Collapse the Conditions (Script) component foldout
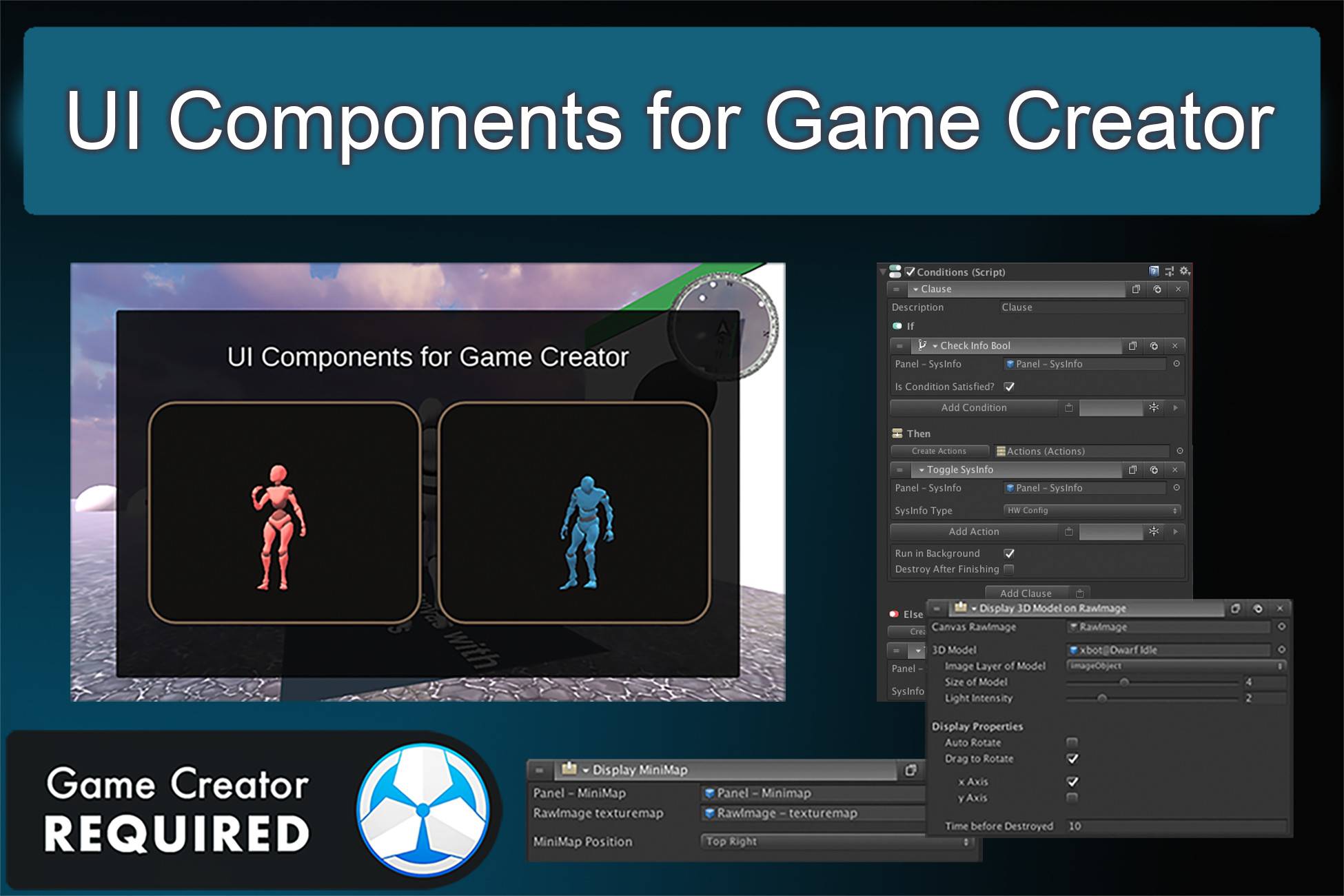The image size is (1344, 896). (883, 272)
